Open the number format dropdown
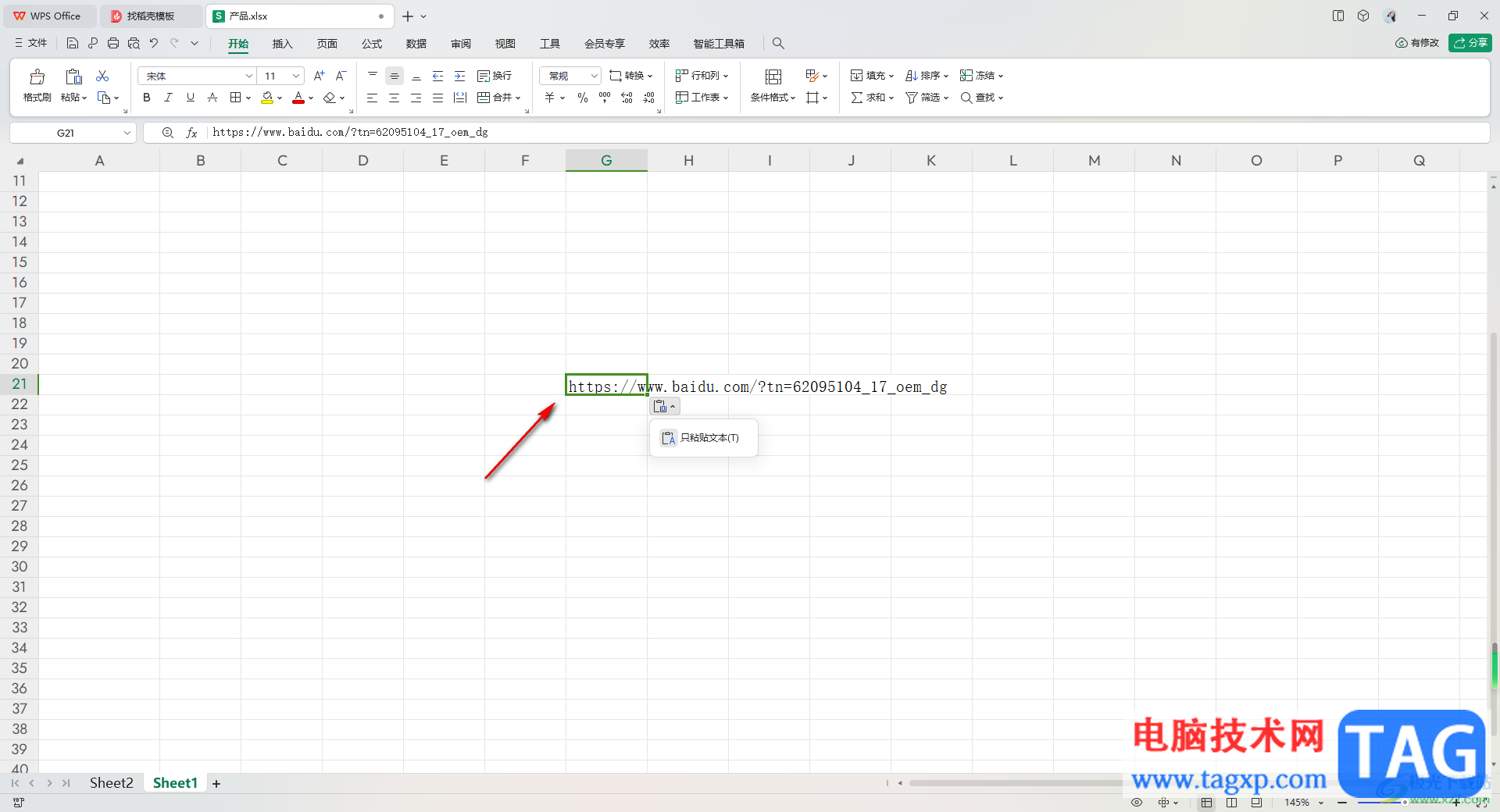Viewport: 1500px width, 812px height. coord(595,76)
